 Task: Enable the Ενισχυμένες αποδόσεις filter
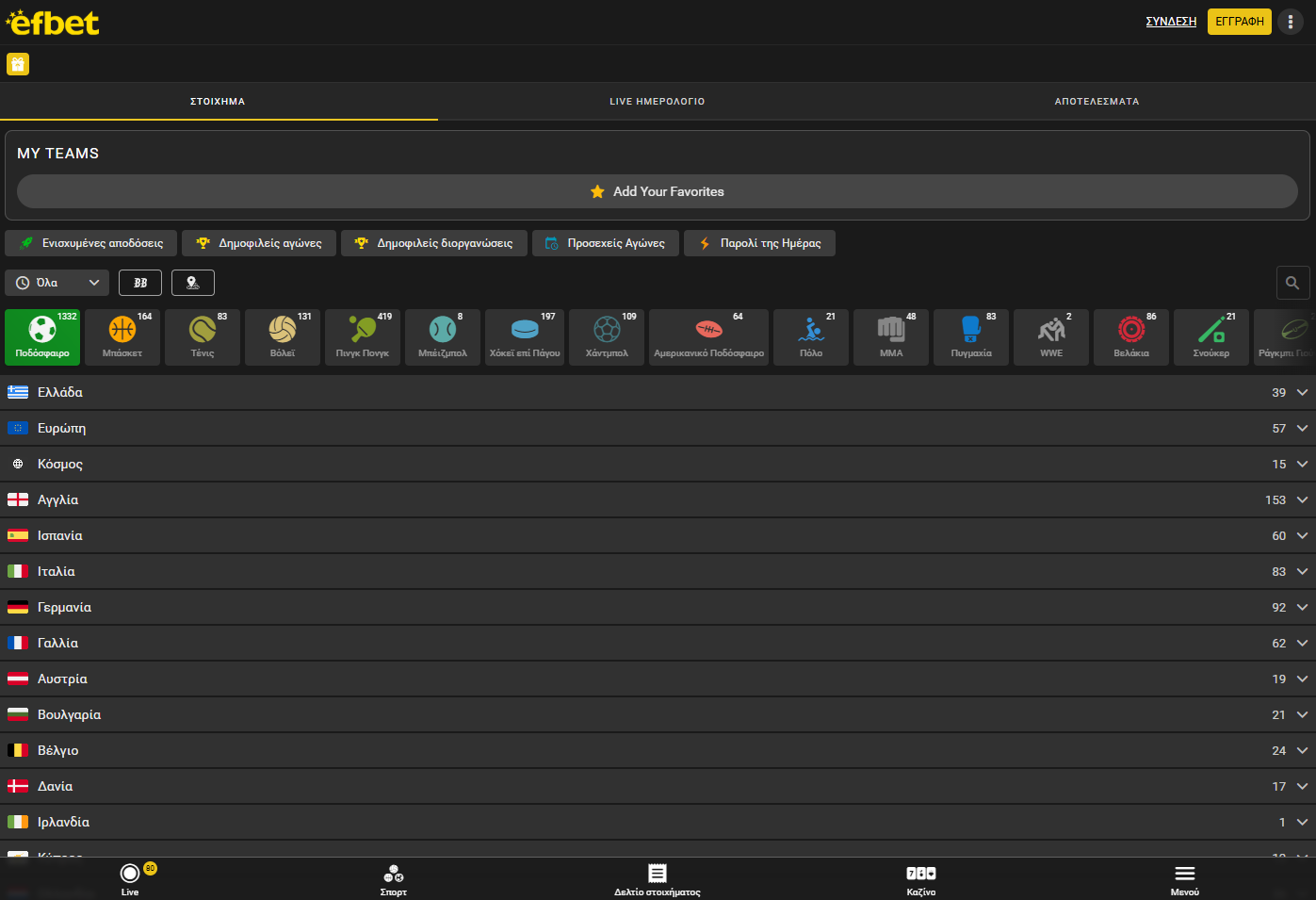coord(91,243)
